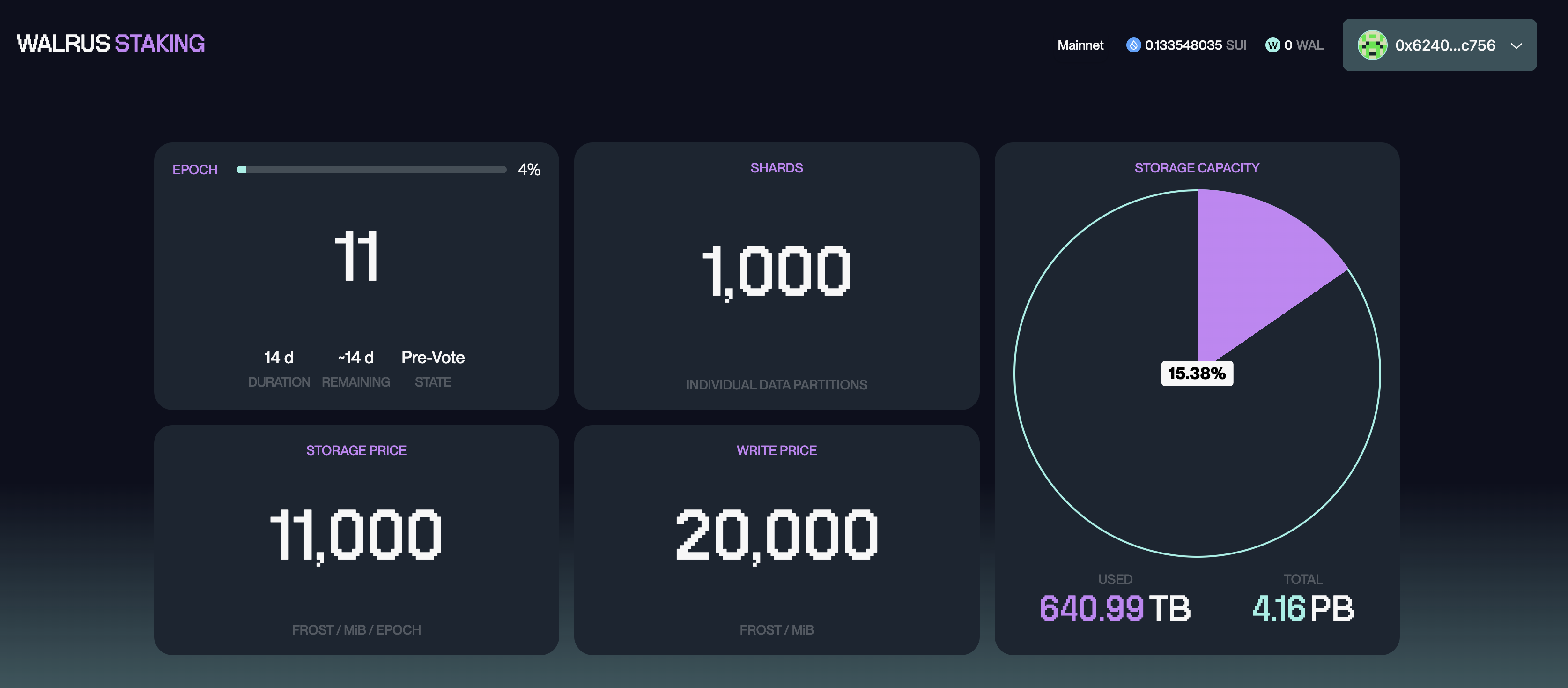Click the 15.38% pie chart label
1568x688 pixels.
click(x=1197, y=373)
